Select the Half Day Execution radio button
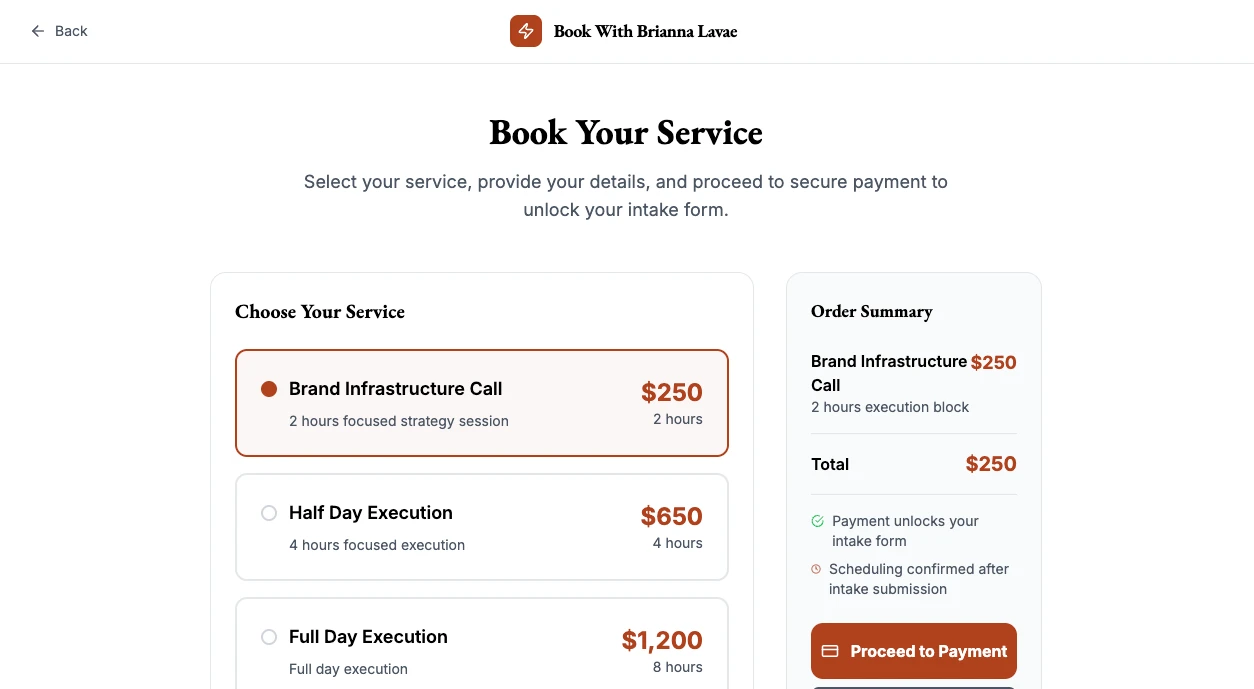 [x=269, y=513]
